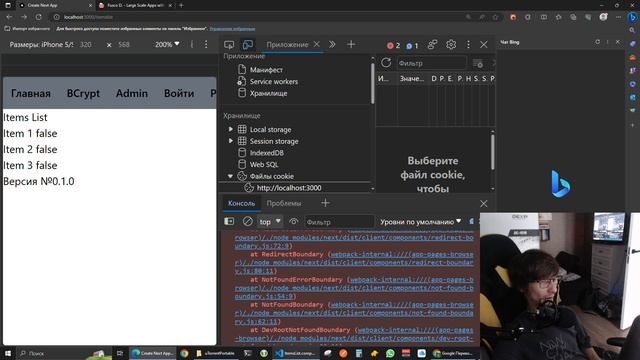
Task: Switch to the Приложение DevTools tab
Action: pyautogui.click(x=287, y=44)
